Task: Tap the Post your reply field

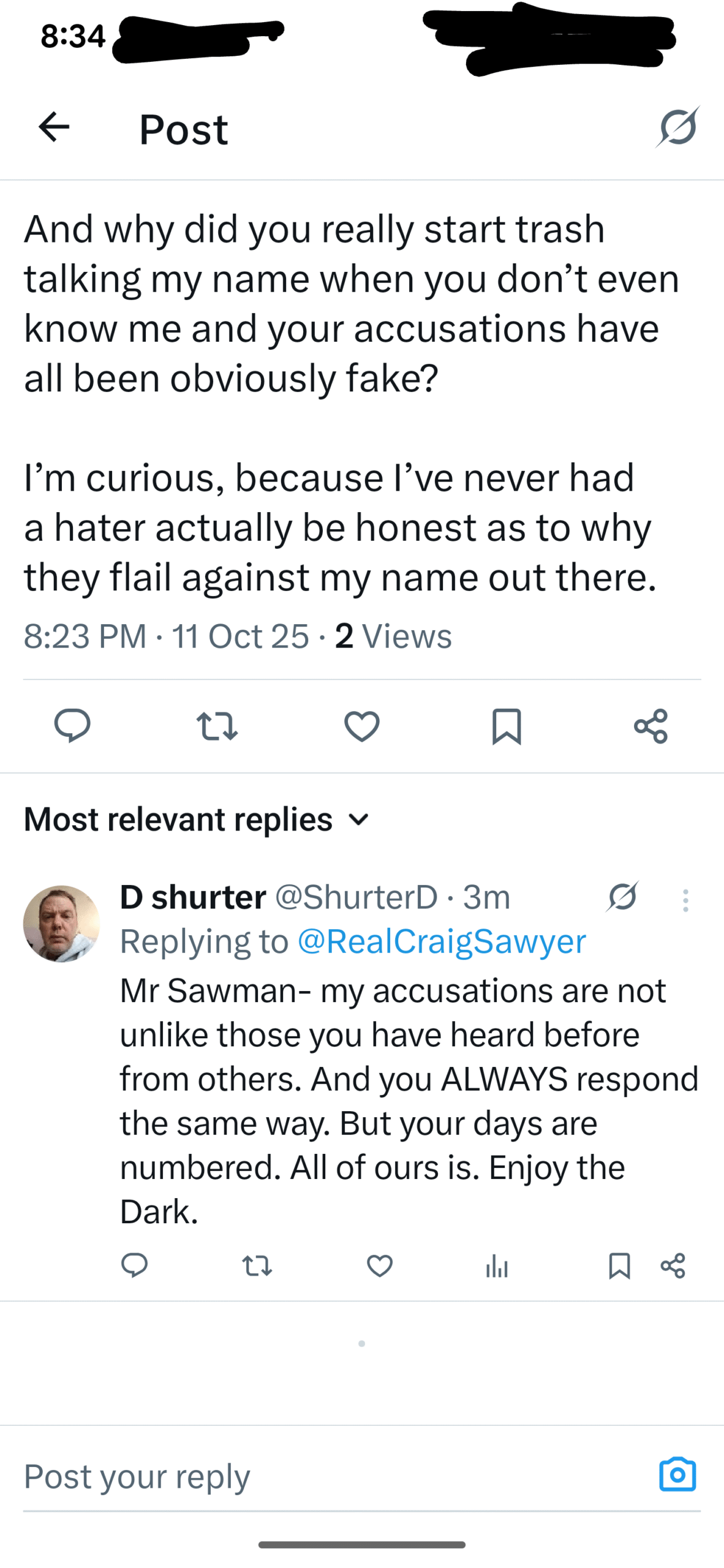Action: click(x=306, y=1476)
